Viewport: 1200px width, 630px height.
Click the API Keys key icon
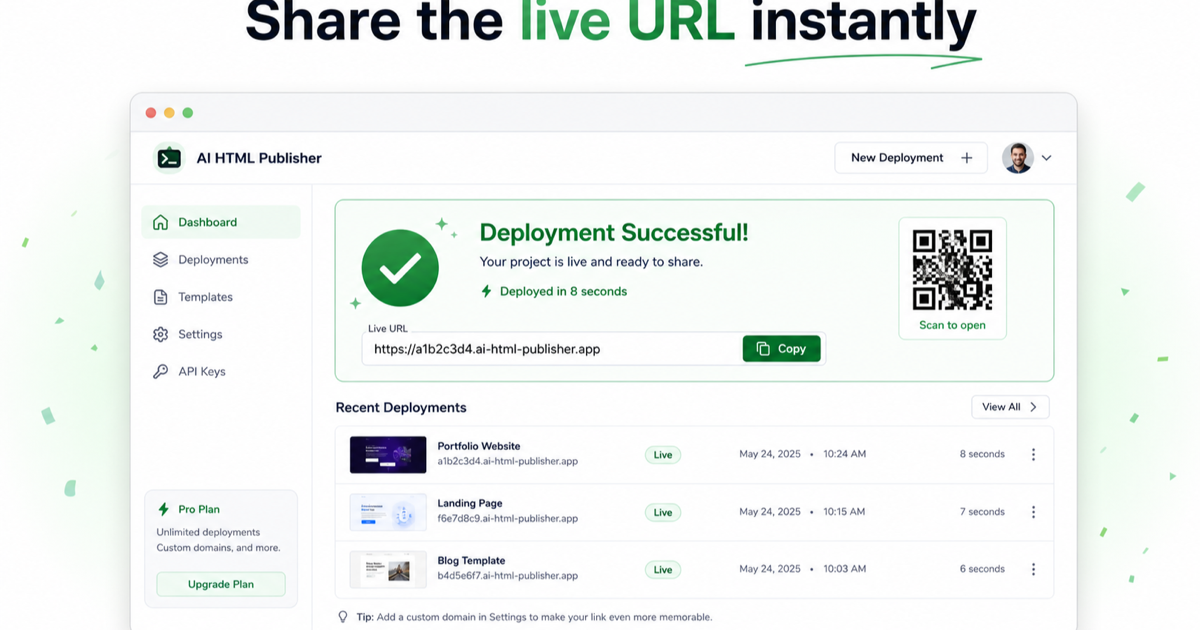coord(160,372)
